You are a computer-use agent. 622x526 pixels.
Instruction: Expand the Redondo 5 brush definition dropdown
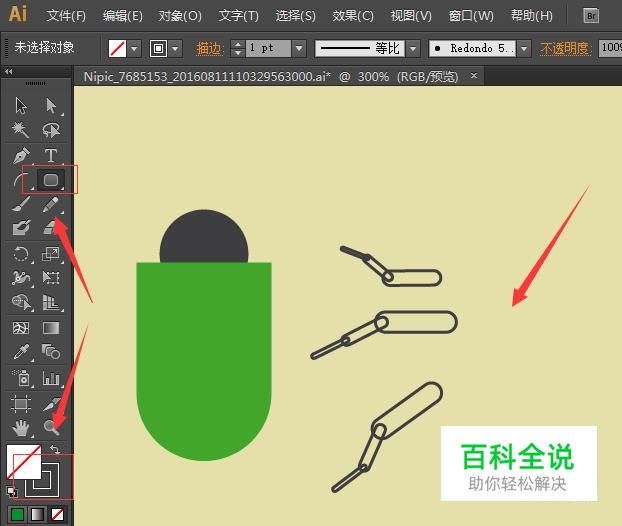[524, 49]
